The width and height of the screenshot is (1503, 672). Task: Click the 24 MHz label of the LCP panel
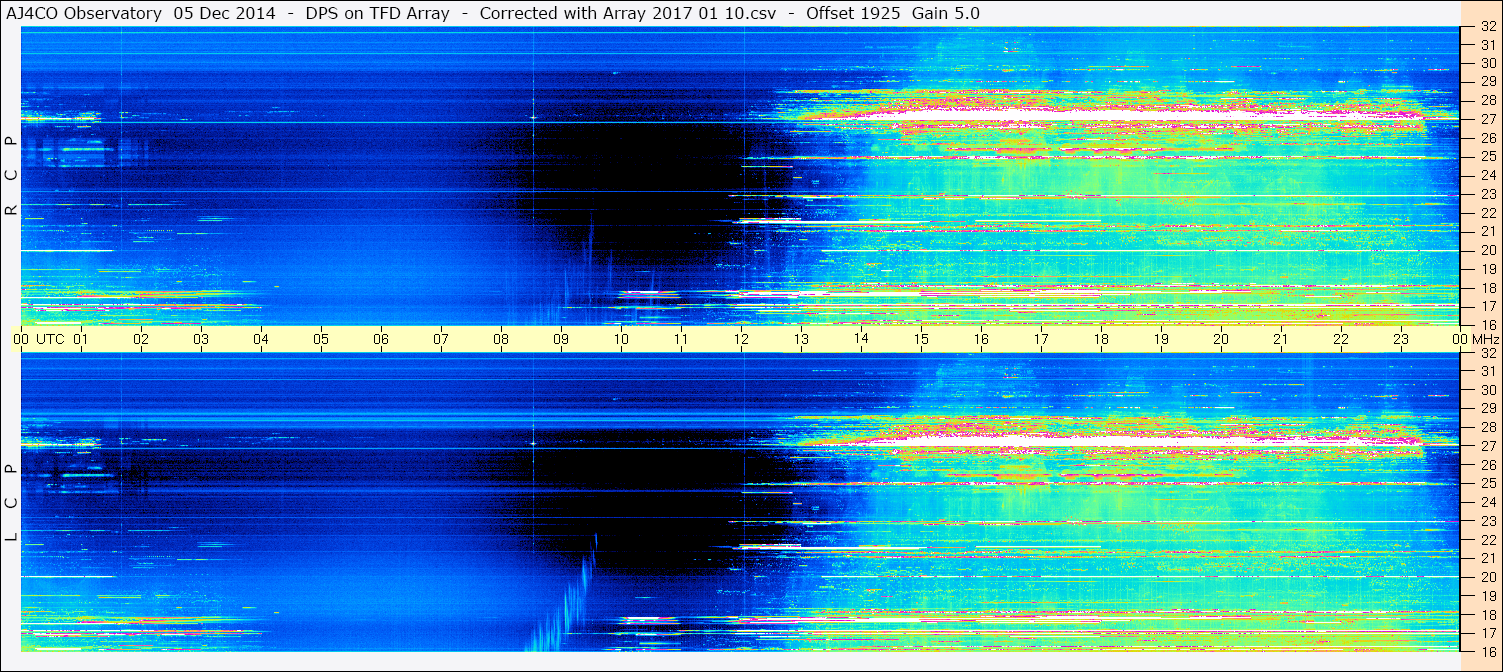click(x=1487, y=502)
